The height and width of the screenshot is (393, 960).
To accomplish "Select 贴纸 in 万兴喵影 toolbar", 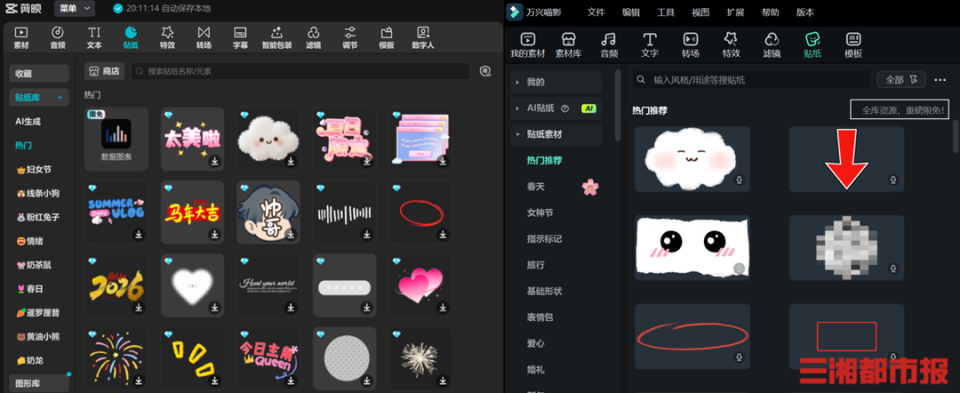I will tap(812, 45).
